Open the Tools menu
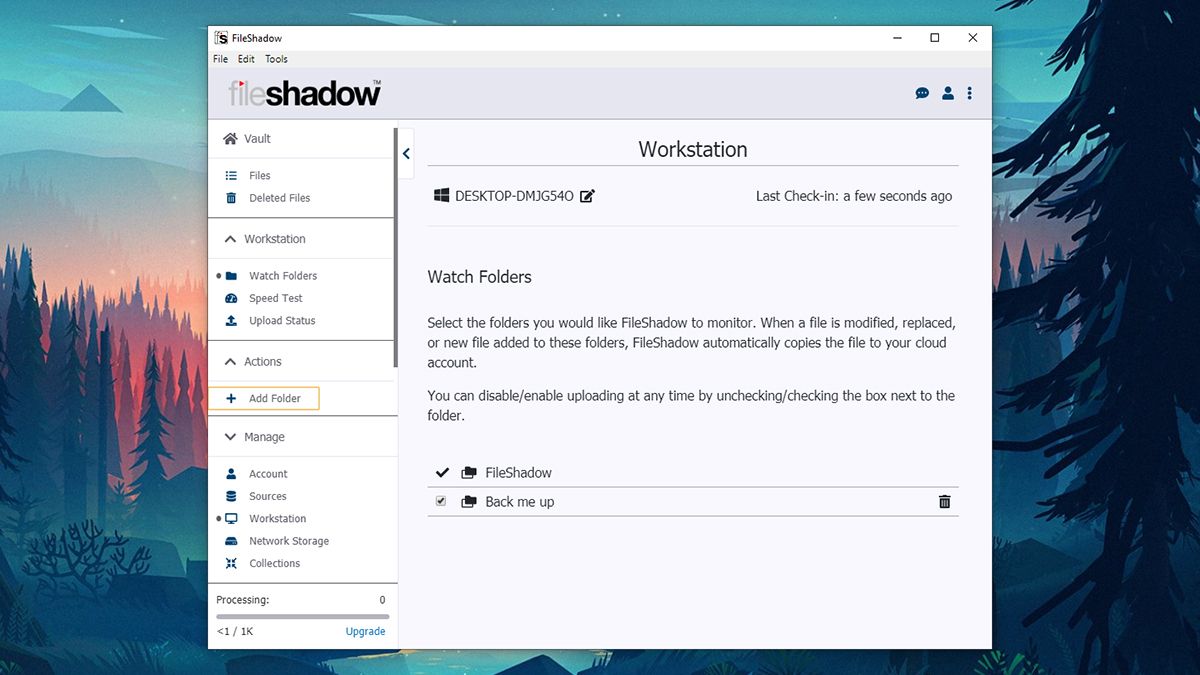Image resolution: width=1200 pixels, height=675 pixels. [276, 59]
